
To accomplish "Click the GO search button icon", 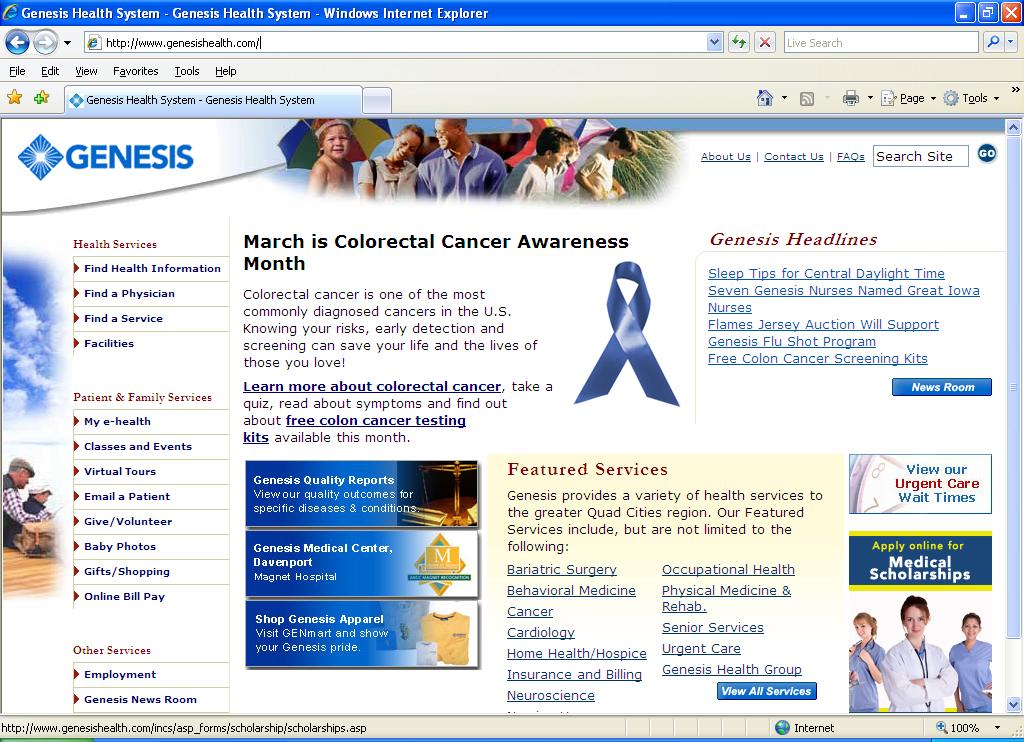I will pyautogui.click(x=987, y=153).
